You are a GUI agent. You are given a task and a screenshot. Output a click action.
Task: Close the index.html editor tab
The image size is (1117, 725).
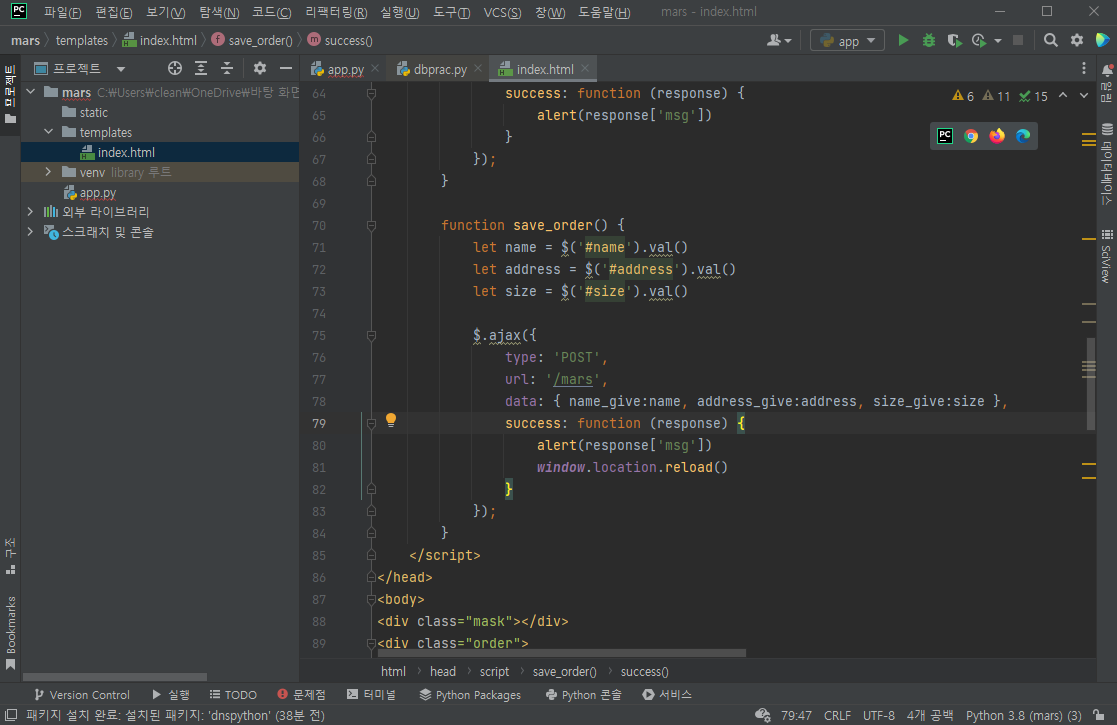point(585,68)
